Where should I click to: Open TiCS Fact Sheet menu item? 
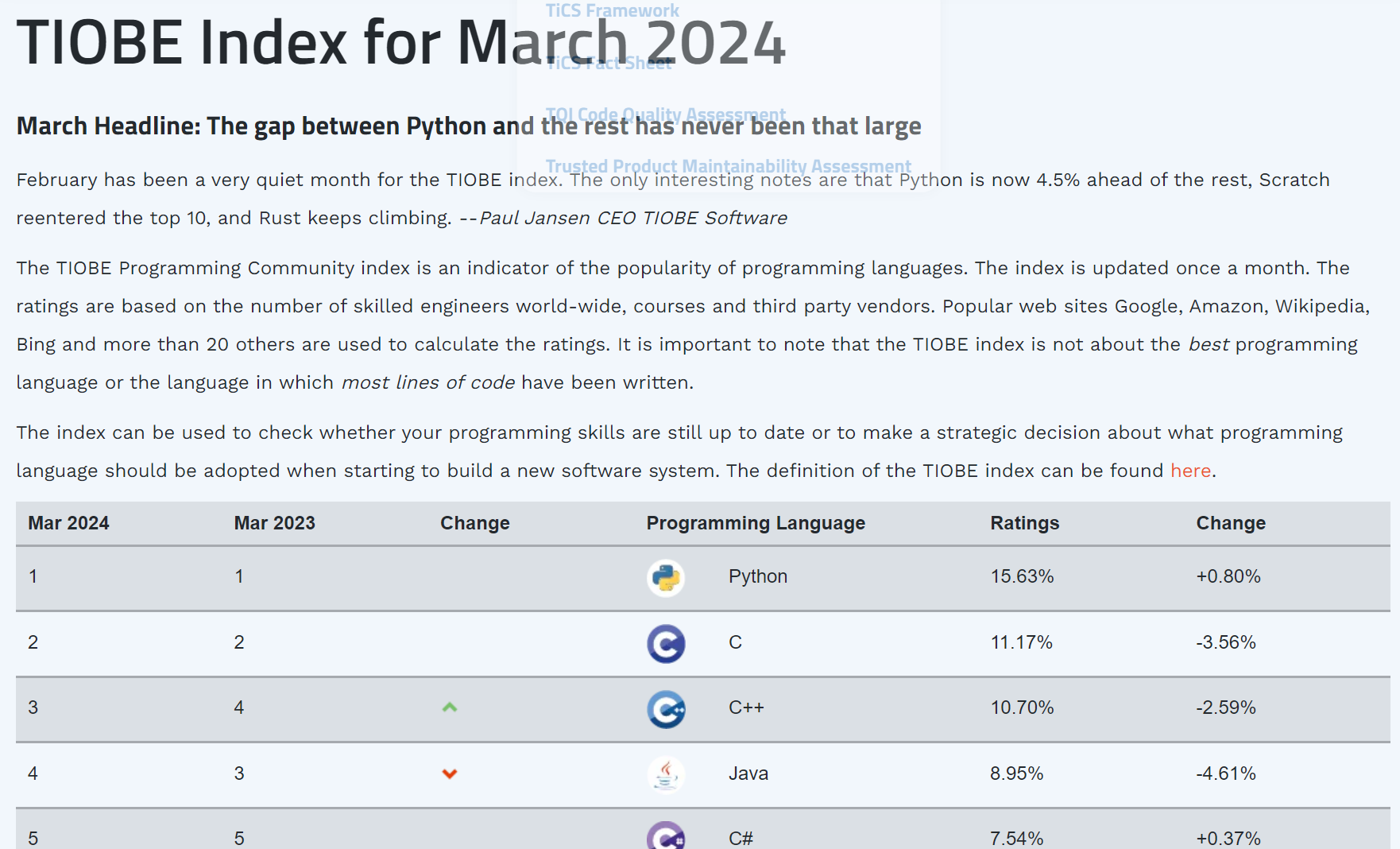[x=609, y=64]
